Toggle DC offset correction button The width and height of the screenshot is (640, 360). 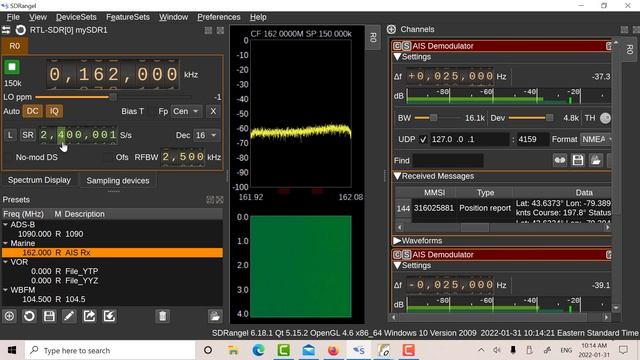point(32,111)
